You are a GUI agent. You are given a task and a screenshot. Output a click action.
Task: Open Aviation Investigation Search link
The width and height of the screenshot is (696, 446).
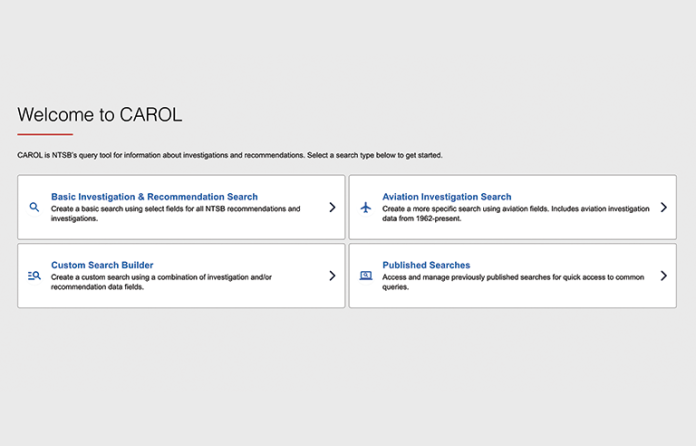(x=447, y=197)
